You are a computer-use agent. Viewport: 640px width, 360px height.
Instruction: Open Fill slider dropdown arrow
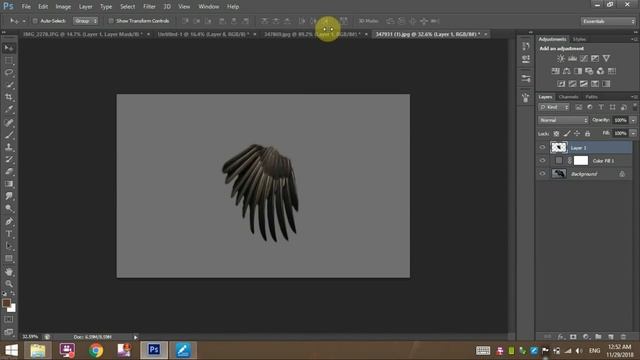click(633, 133)
